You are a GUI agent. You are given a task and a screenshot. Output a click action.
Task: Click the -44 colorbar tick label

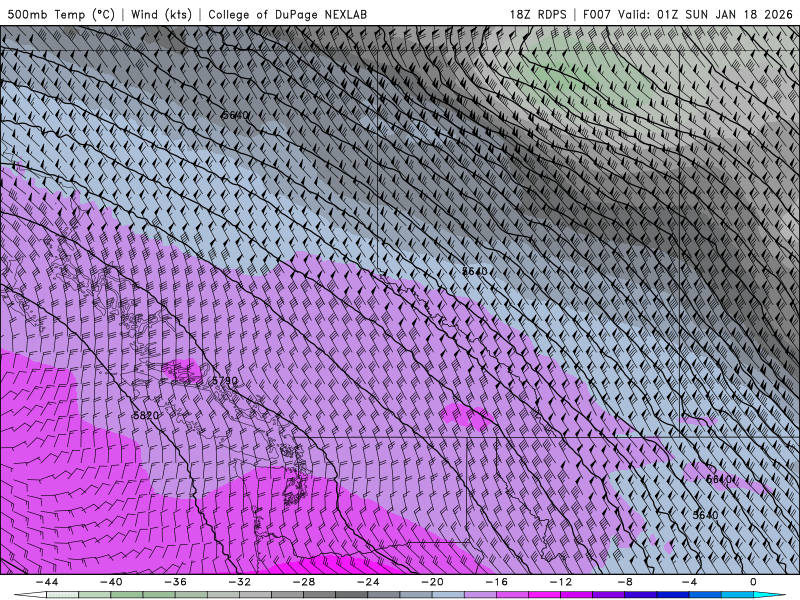[47, 582]
